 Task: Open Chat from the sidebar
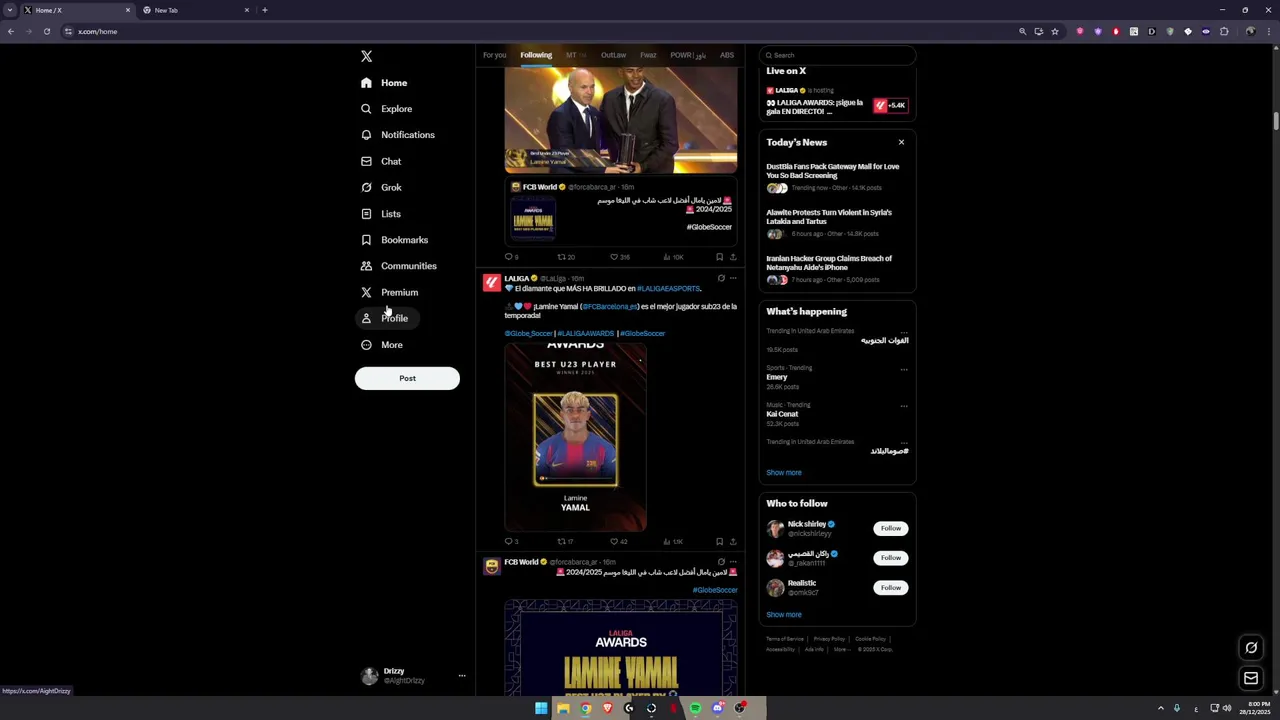point(381,161)
